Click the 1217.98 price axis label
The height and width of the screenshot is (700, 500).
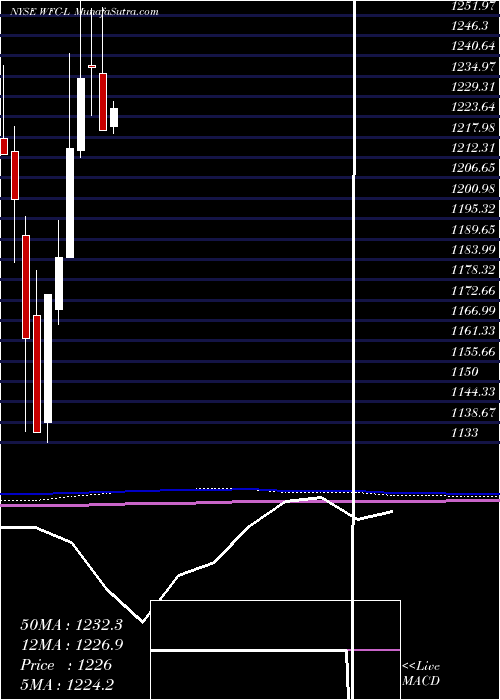[474, 128]
